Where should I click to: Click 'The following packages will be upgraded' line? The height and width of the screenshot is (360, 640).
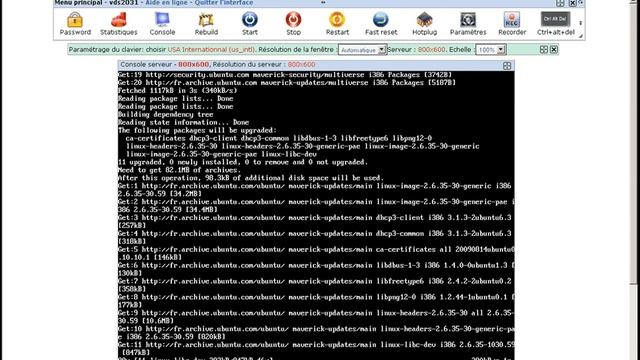pos(197,130)
